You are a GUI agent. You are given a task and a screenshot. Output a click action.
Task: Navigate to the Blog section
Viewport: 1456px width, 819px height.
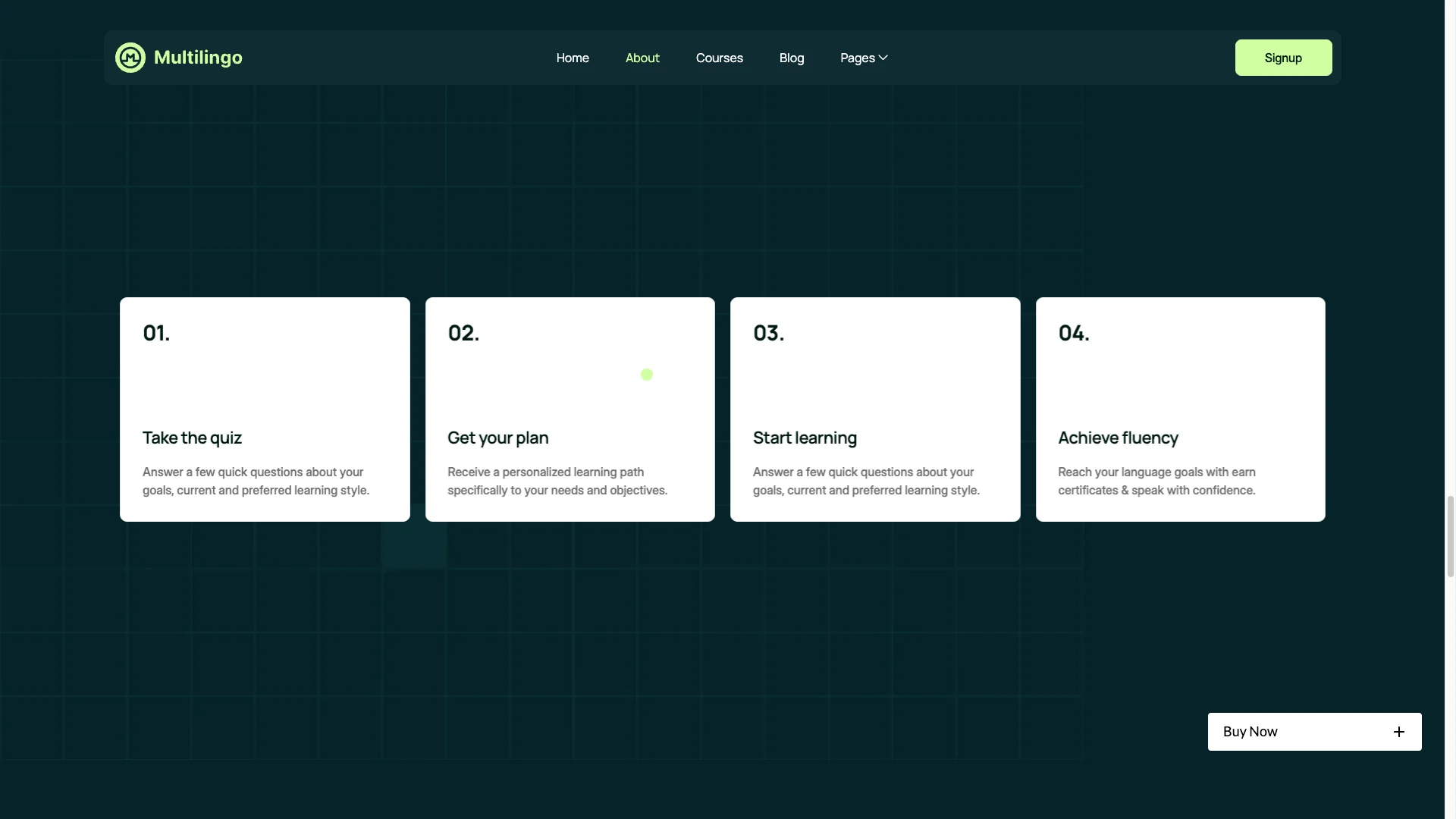[791, 58]
